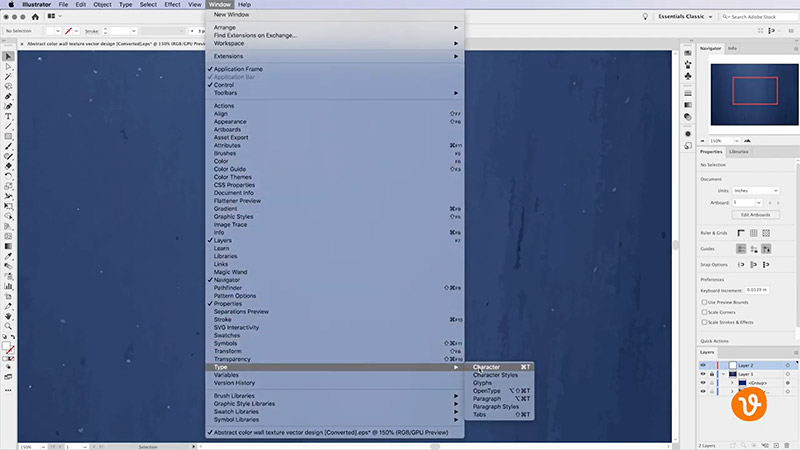The height and width of the screenshot is (450, 800).
Task: Toggle visibility eye of Layer 2
Action: 703,365
